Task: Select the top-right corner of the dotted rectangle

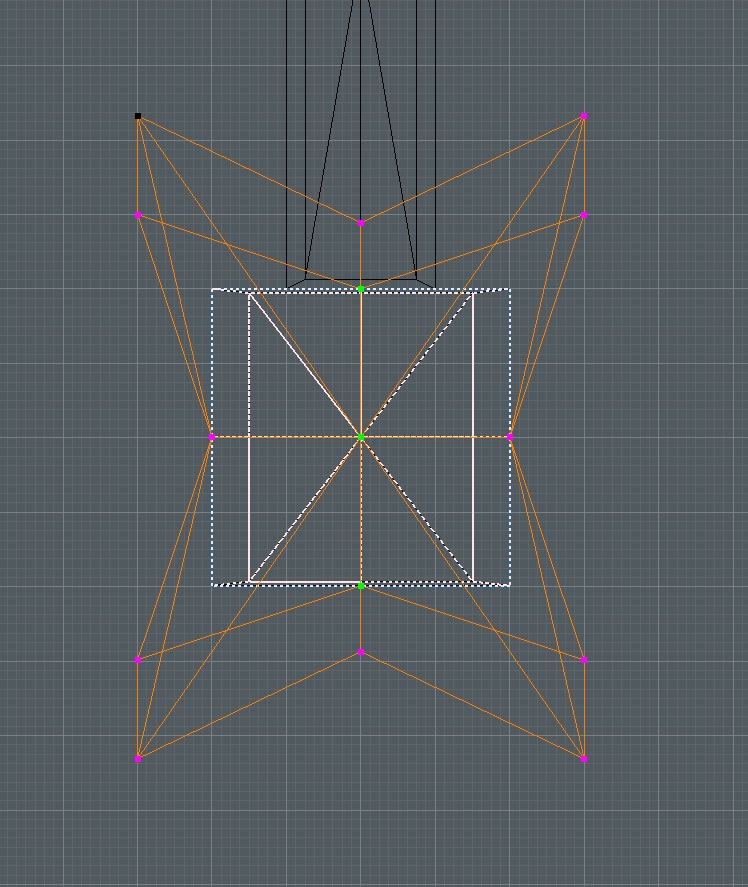Action: point(510,290)
